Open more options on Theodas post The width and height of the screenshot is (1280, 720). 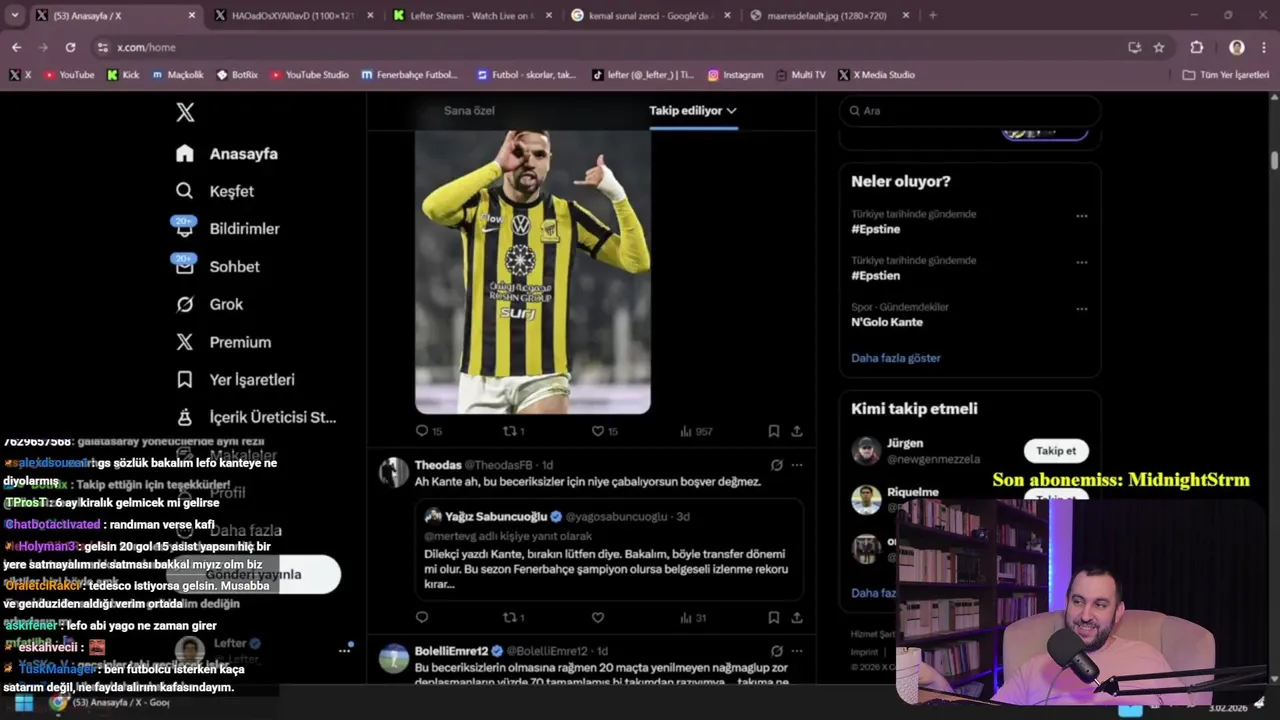pyautogui.click(x=797, y=465)
